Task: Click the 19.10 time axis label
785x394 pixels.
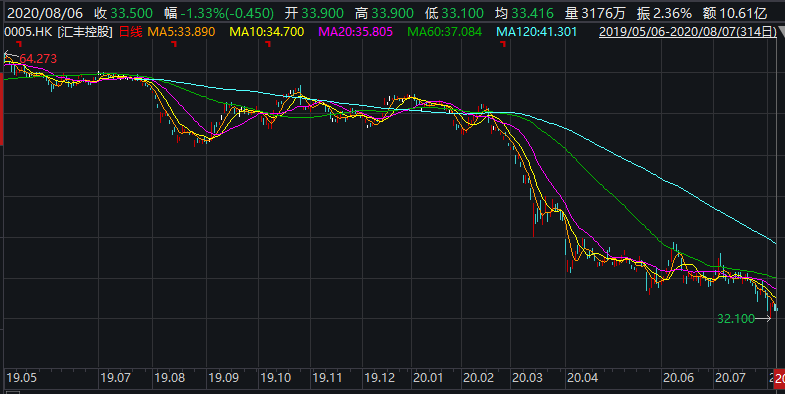Action: (275, 377)
